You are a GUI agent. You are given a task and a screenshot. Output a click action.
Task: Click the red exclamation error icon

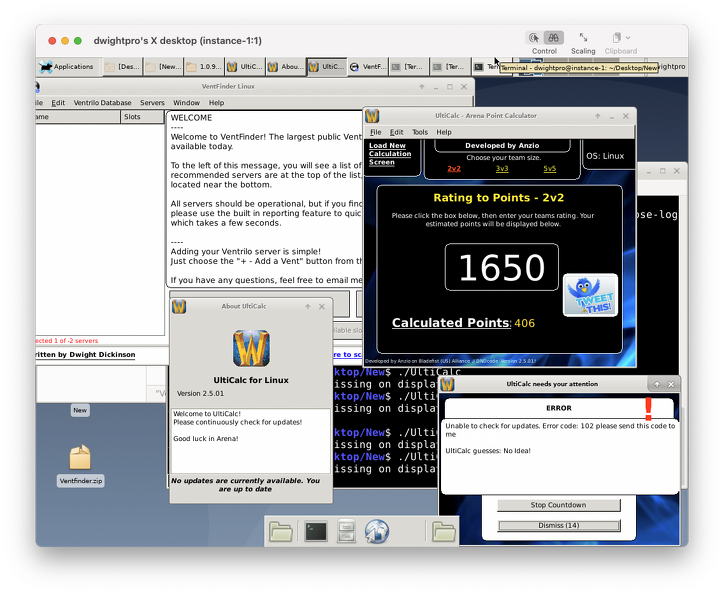(648, 408)
